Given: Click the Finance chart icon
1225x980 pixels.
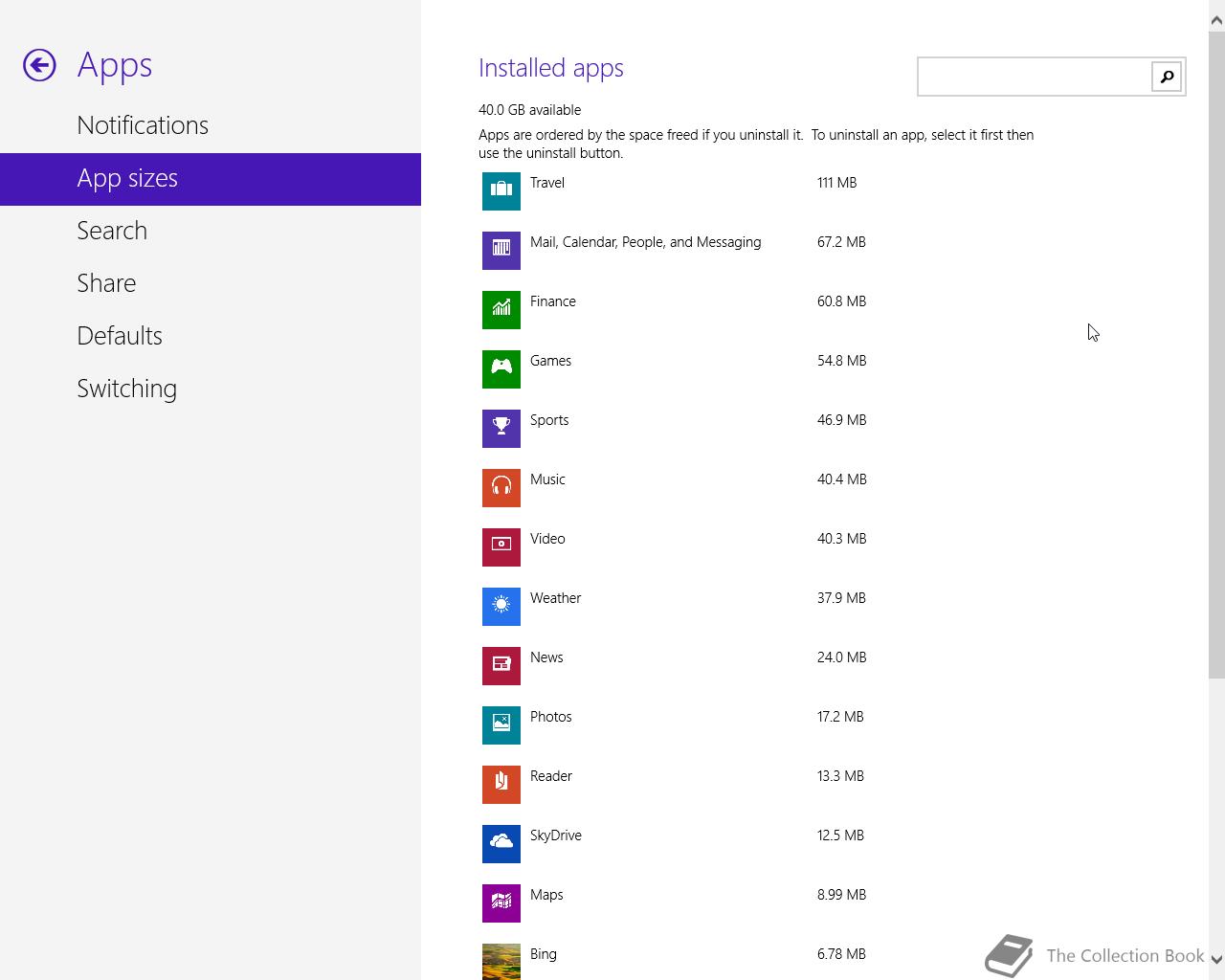Looking at the screenshot, I should coord(501,310).
